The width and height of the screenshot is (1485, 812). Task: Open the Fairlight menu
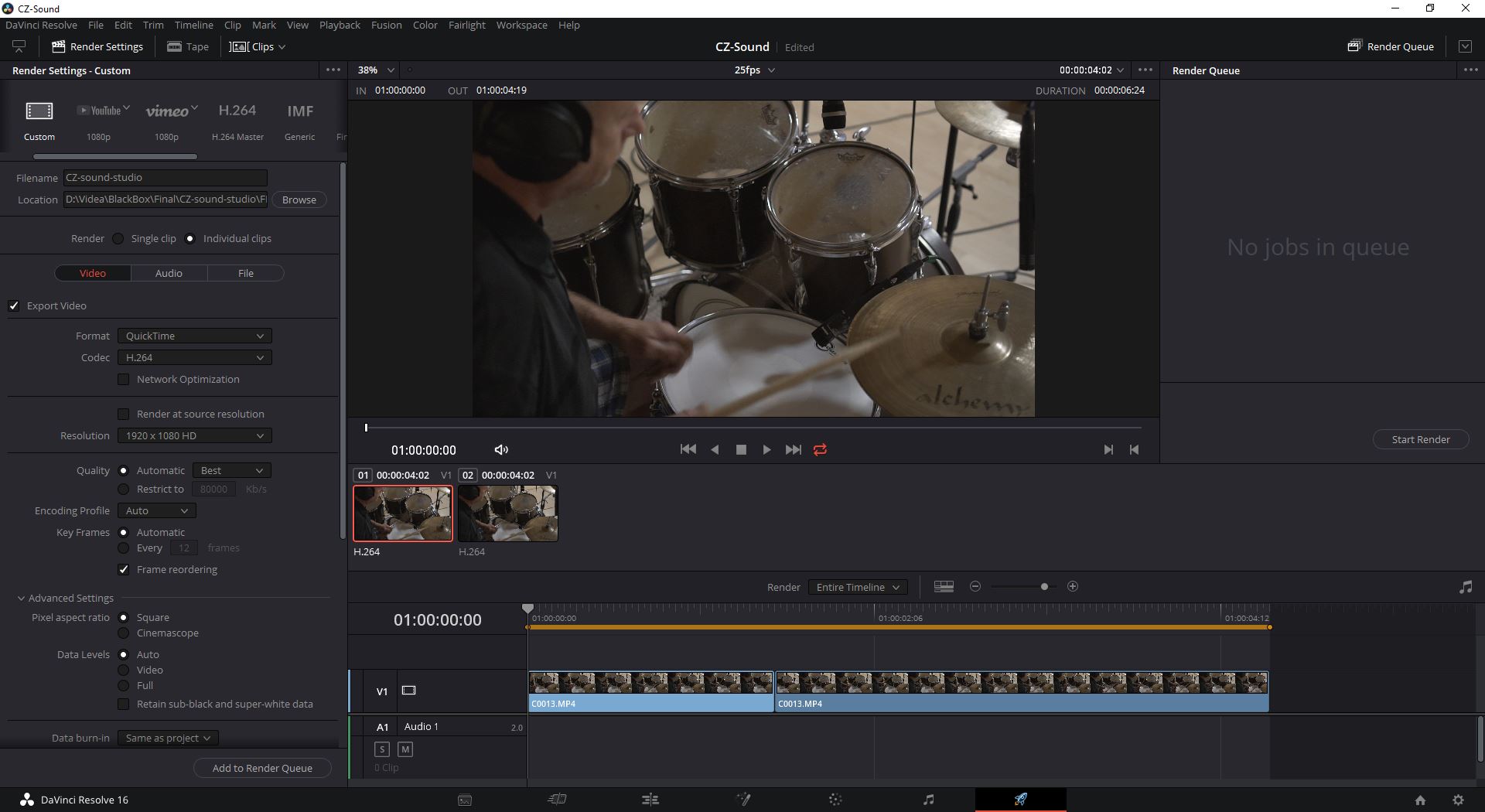click(x=466, y=25)
